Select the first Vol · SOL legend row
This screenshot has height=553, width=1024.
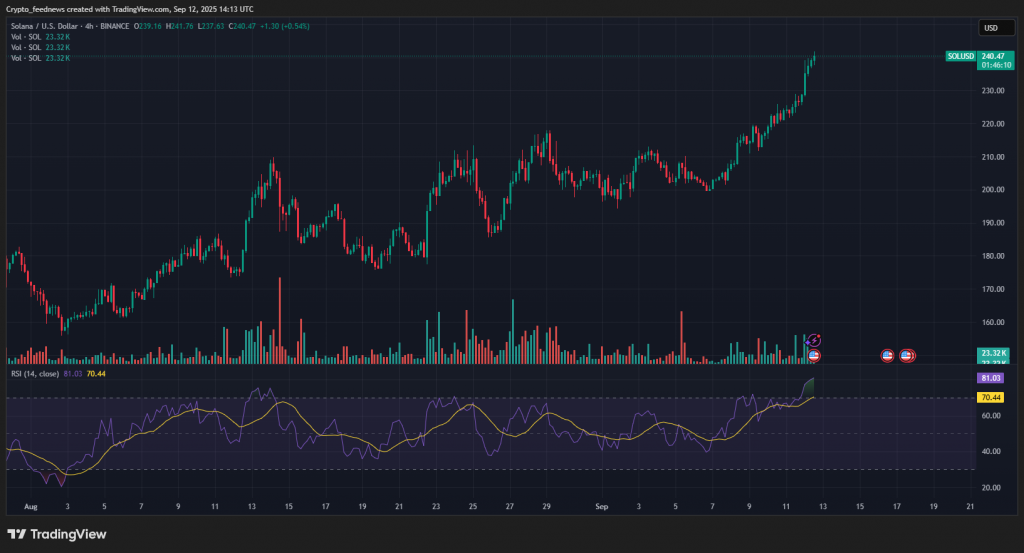pyautogui.click(x=41, y=37)
